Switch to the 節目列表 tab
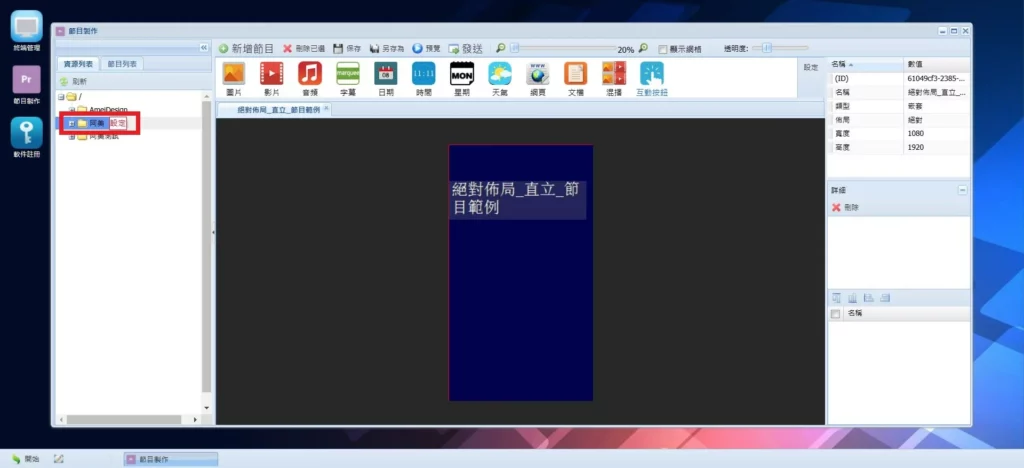Viewport: 1024px width, 468px height. 124,64
